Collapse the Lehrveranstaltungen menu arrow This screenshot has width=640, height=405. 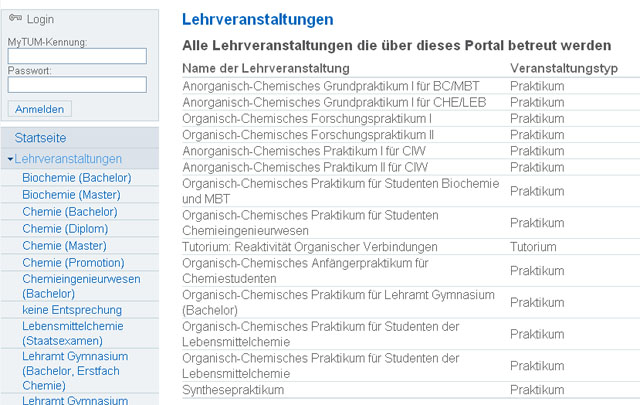10,159
